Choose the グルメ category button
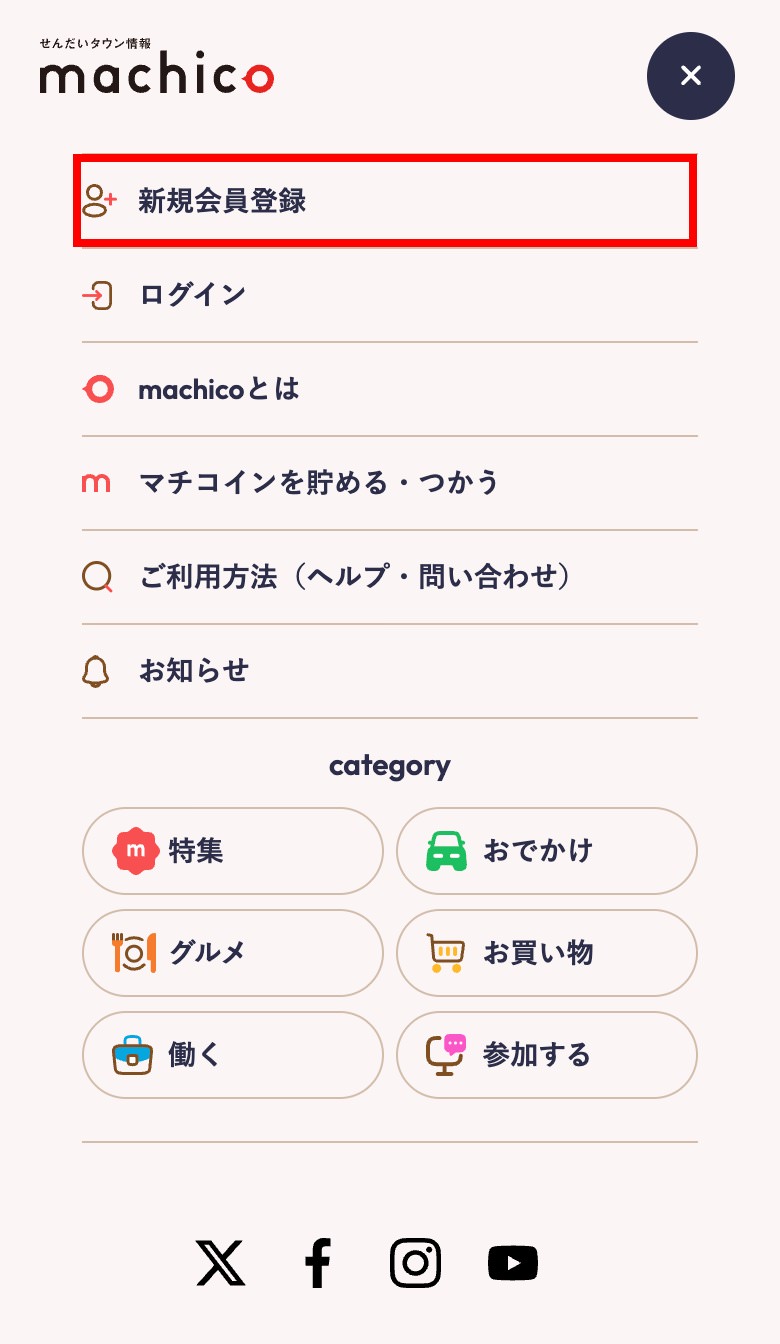The image size is (780, 1344). pos(232,953)
